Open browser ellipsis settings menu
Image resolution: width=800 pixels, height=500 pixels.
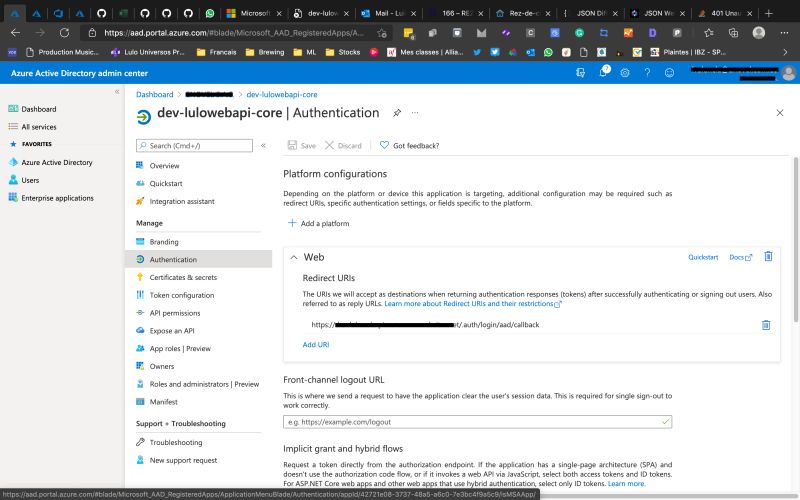coord(784,33)
